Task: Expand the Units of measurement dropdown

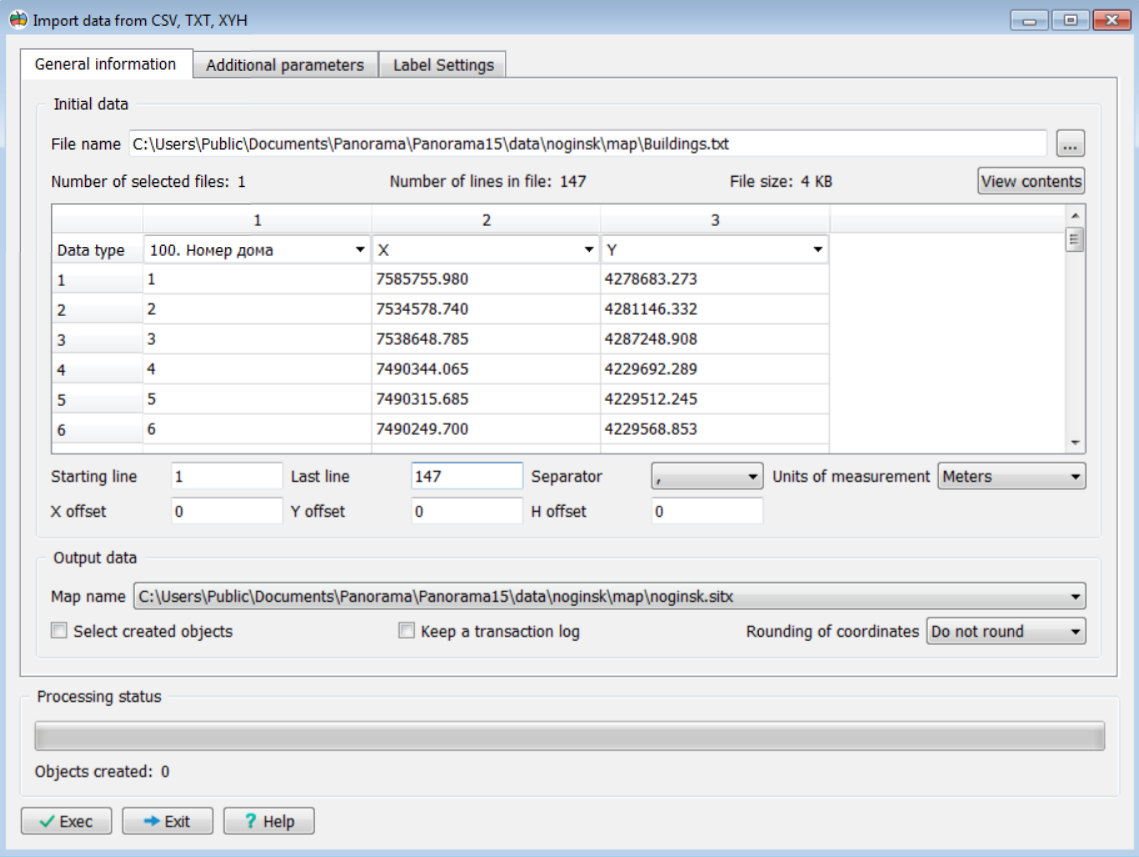Action: point(1011,477)
